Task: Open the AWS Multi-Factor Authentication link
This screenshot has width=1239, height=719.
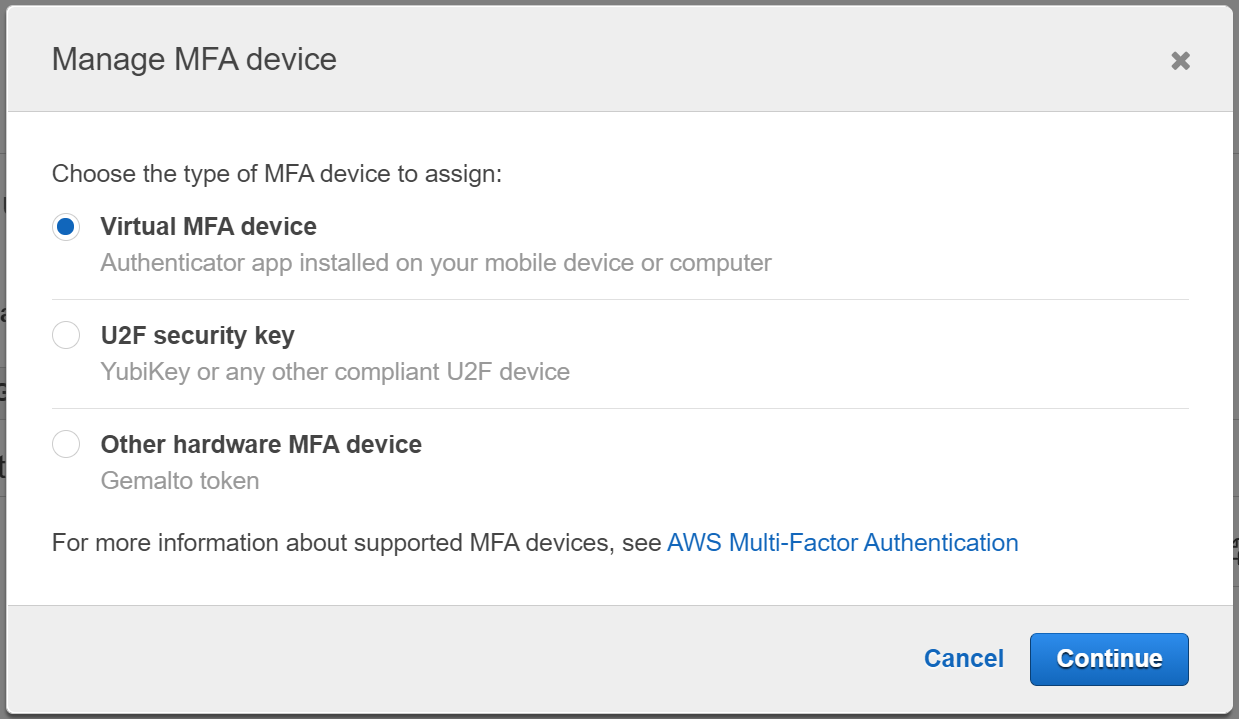Action: 842,543
